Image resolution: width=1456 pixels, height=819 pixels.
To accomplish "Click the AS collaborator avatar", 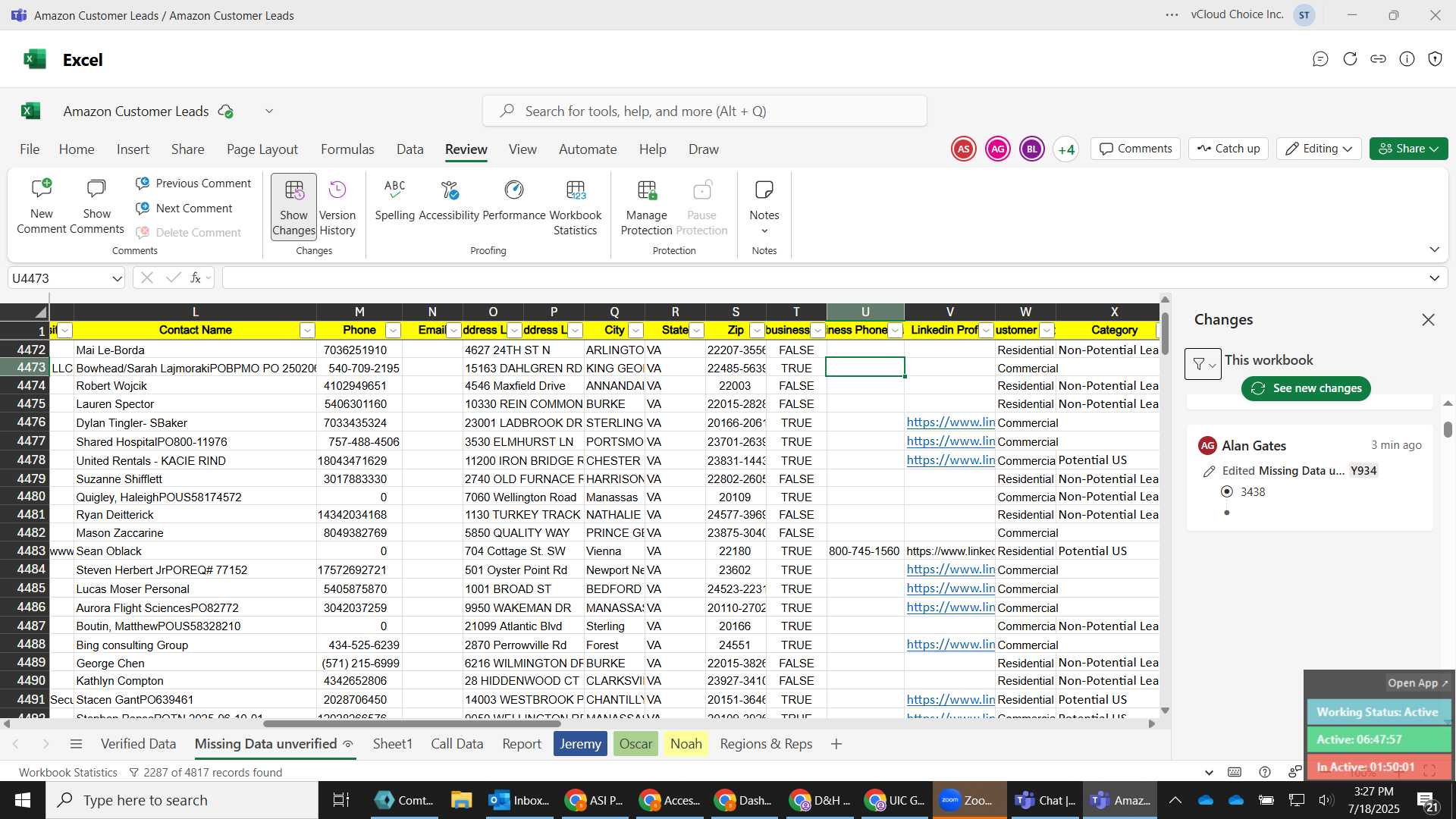I will pos(964,149).
